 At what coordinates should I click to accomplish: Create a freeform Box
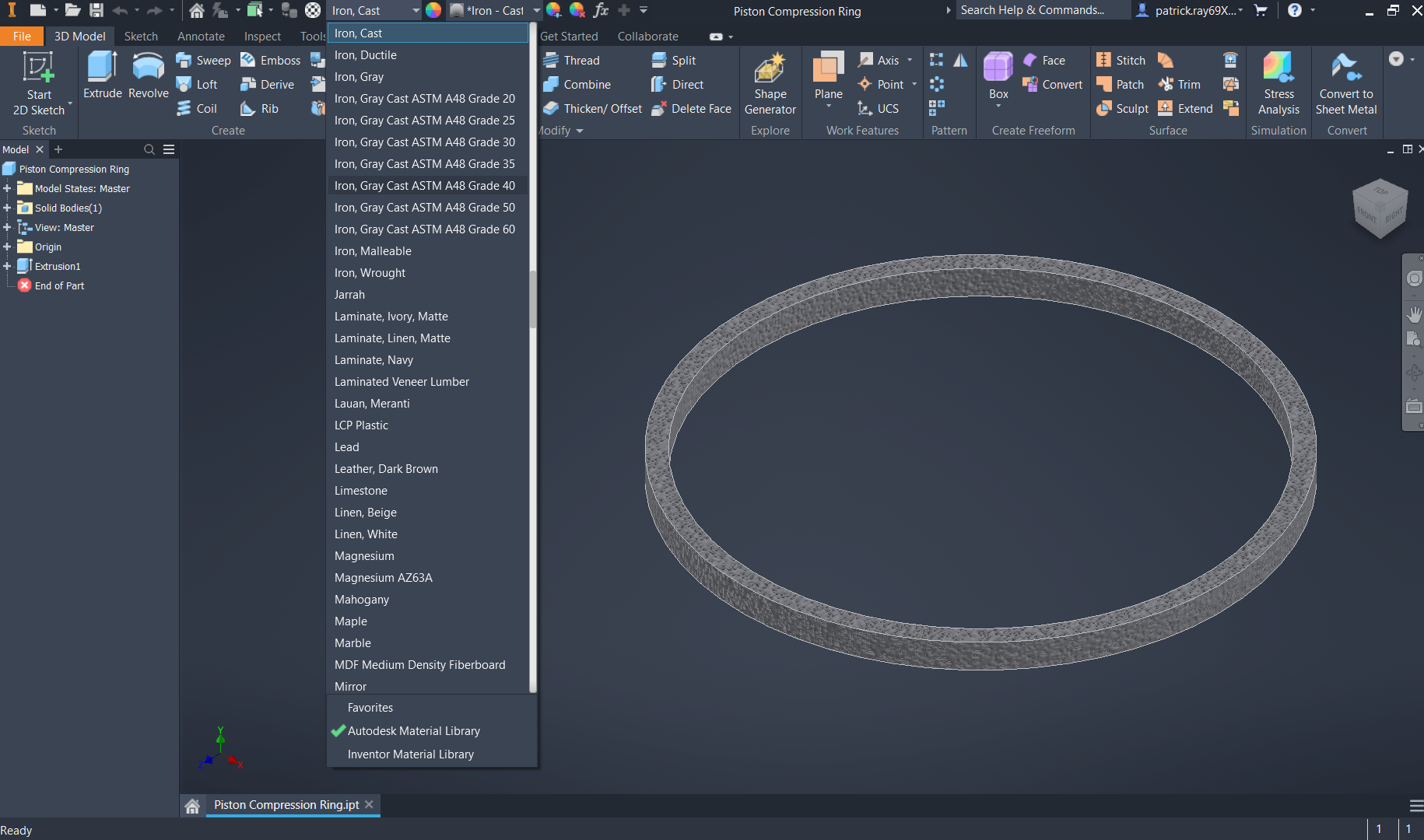pos(998,68)
